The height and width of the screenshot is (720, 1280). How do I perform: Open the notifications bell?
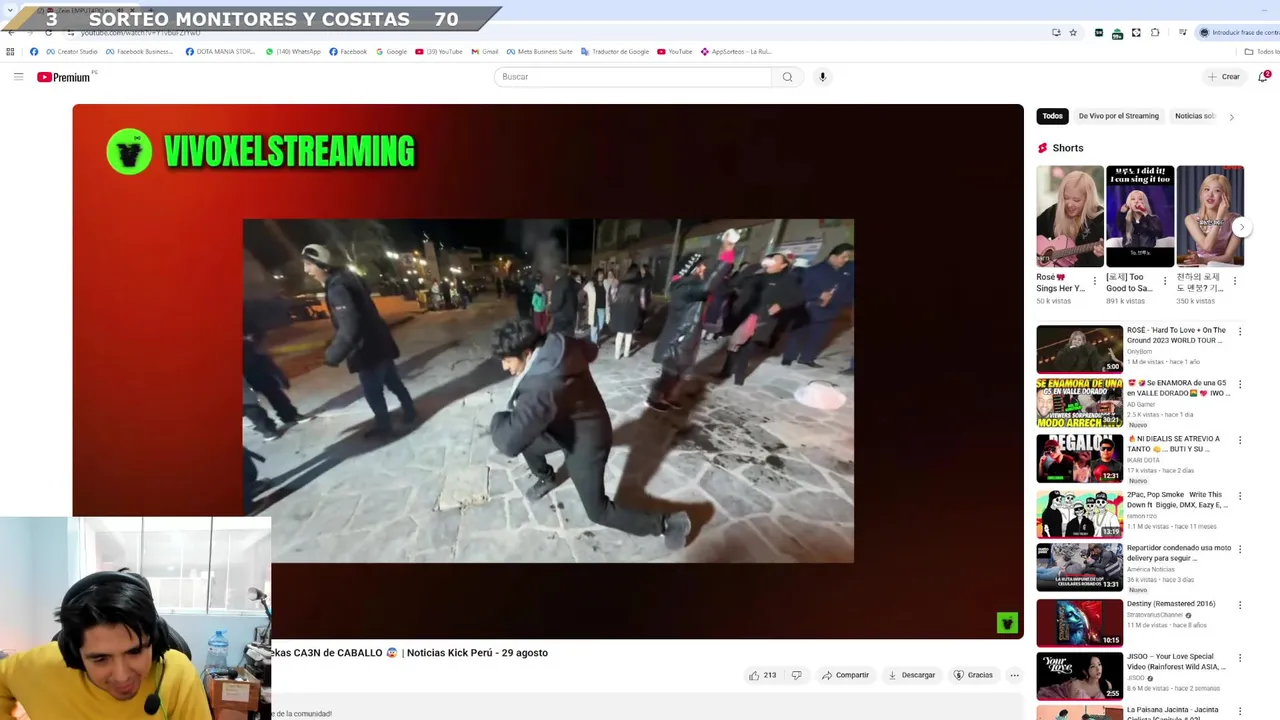coord(1263,76)
